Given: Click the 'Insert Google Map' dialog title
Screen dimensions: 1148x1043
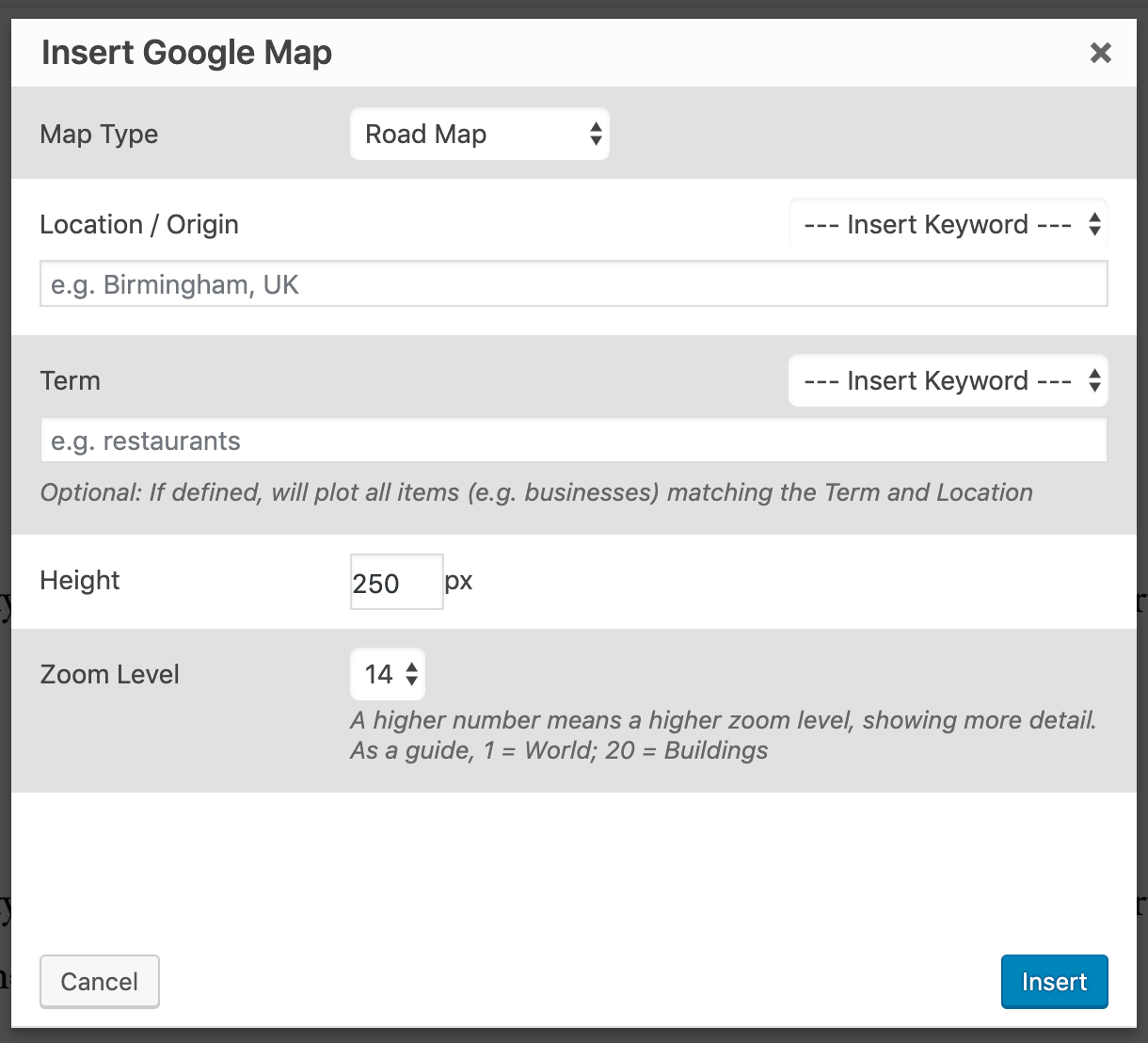Looking at the screenshot, I should point(187,53).
